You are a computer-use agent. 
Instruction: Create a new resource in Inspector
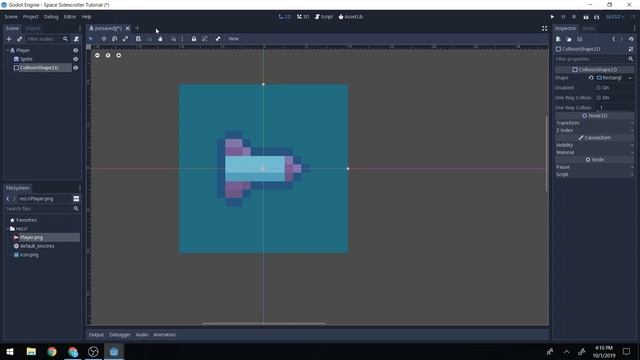click(558, 39)
